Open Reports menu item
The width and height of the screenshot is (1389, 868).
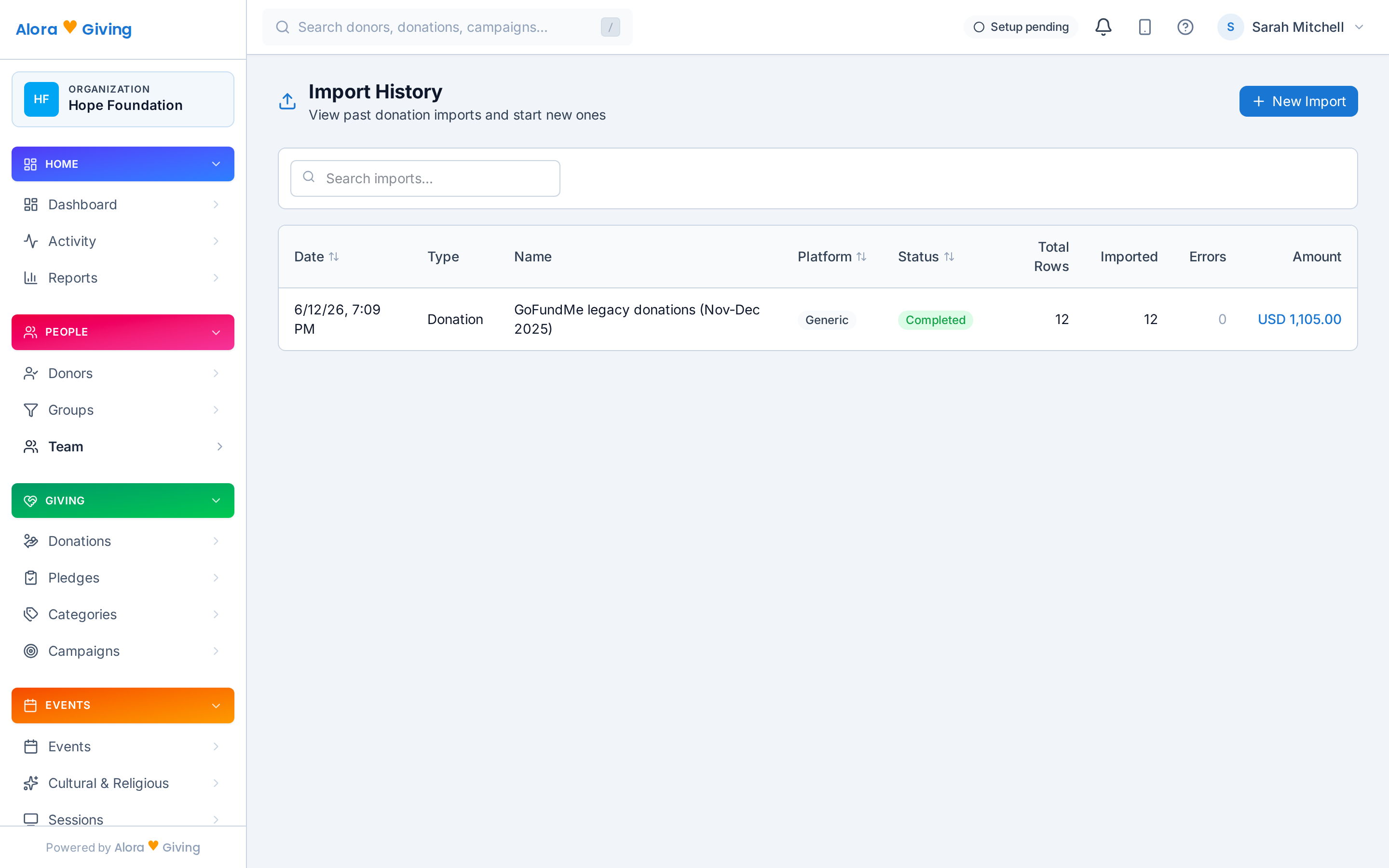point(123,278)
